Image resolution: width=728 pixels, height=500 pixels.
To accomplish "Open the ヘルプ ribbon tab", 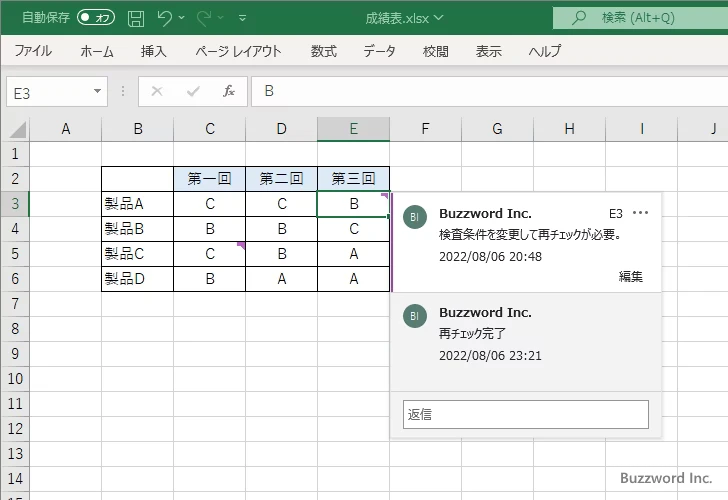I will (545, 51).
